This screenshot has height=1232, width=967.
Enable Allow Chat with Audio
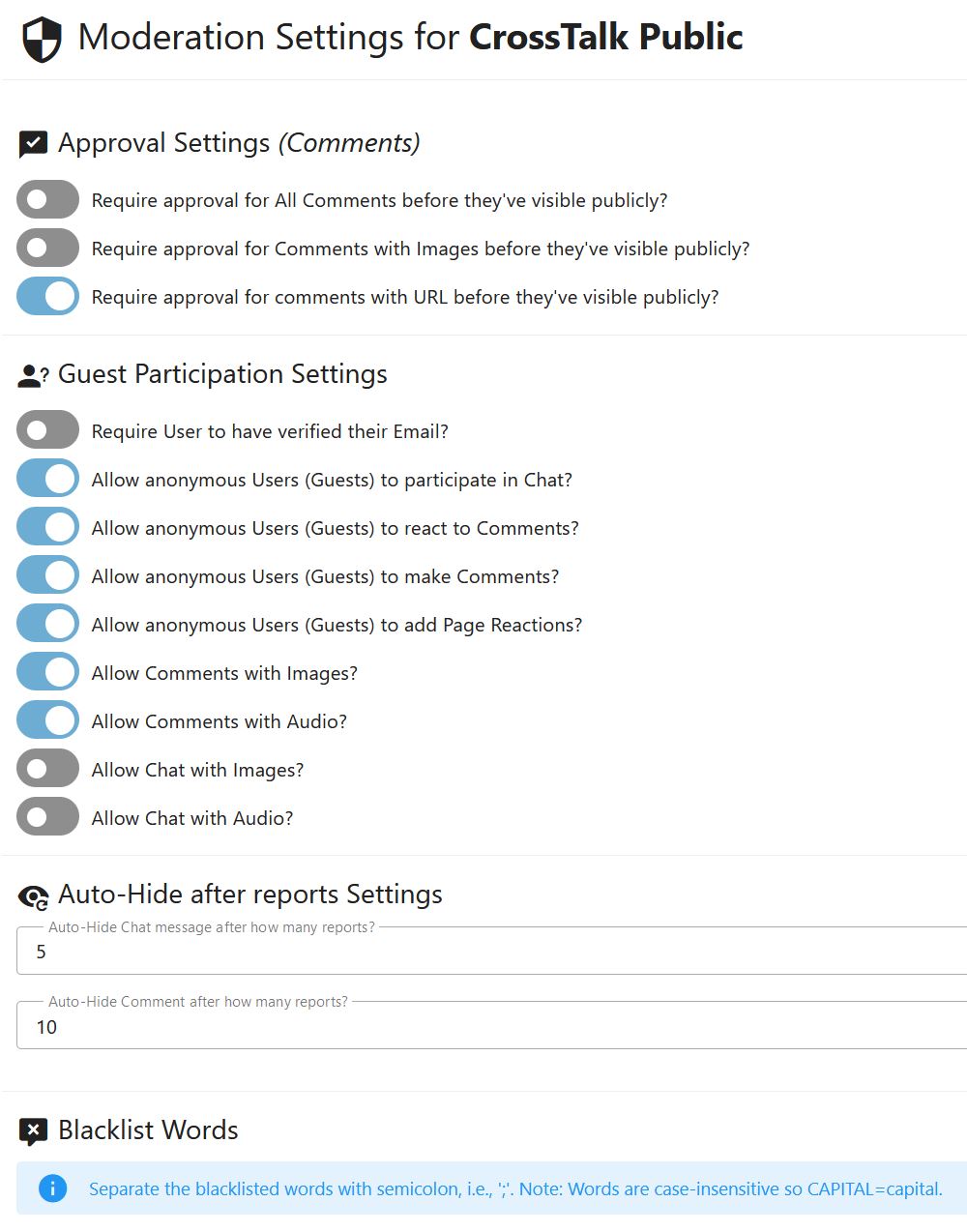coord(47,816)
